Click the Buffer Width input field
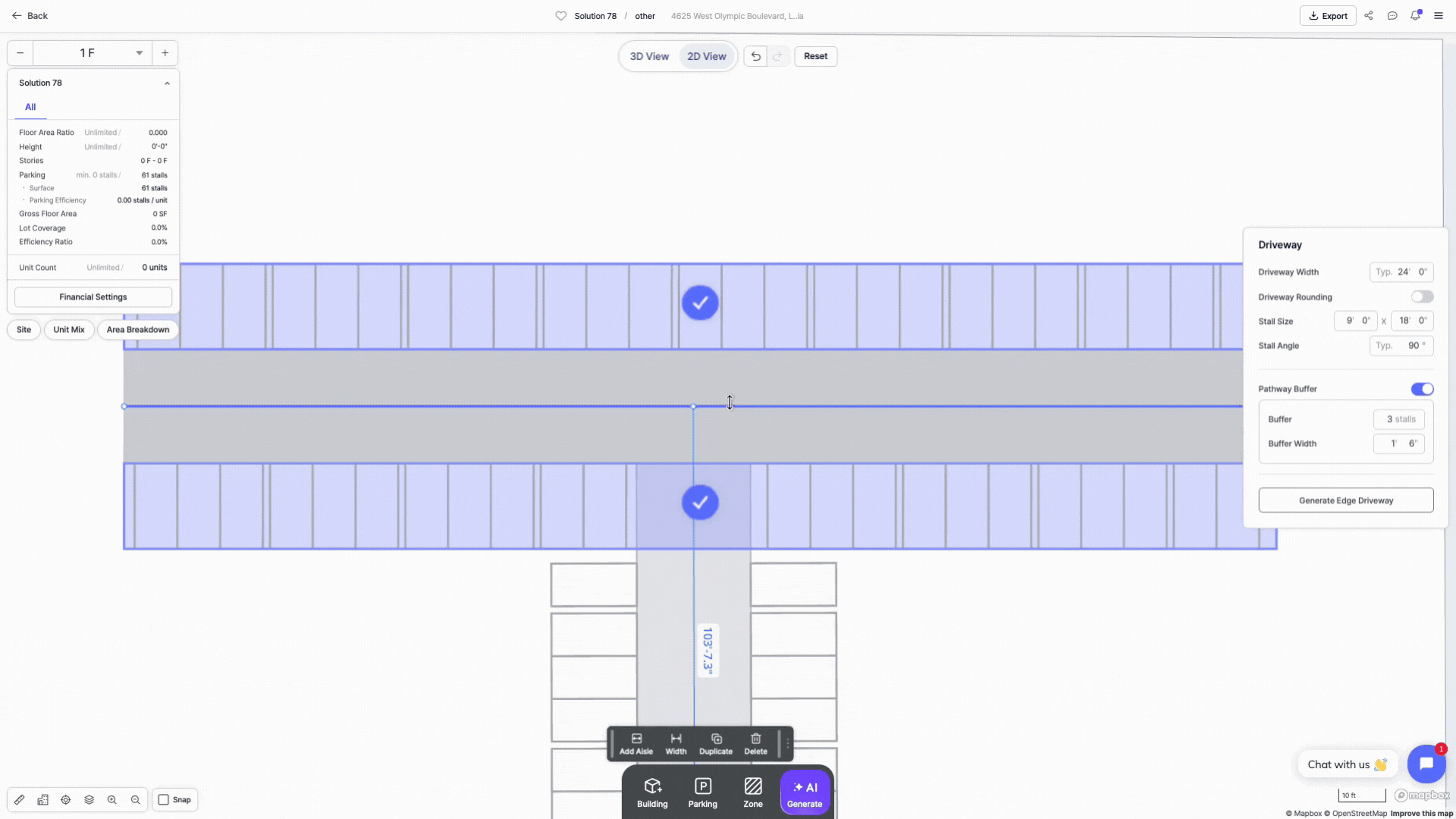Screen dimensions: 1456x819 pos(1398,444)
